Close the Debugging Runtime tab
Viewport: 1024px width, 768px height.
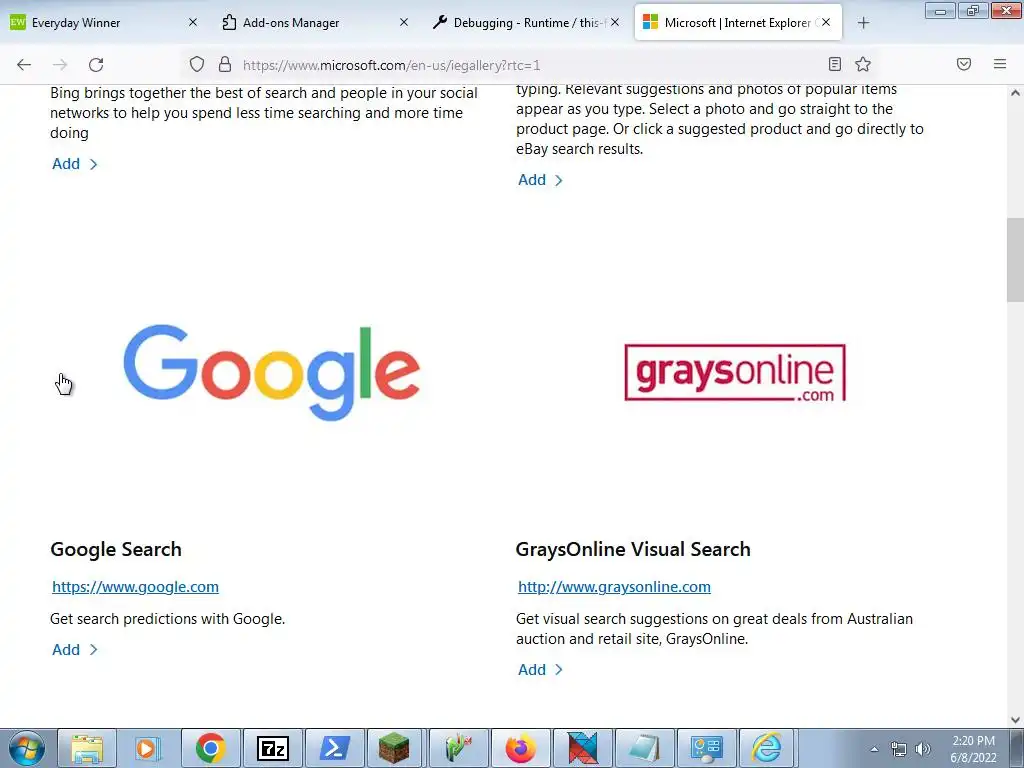pyautogui.click(x=615, y=22)
